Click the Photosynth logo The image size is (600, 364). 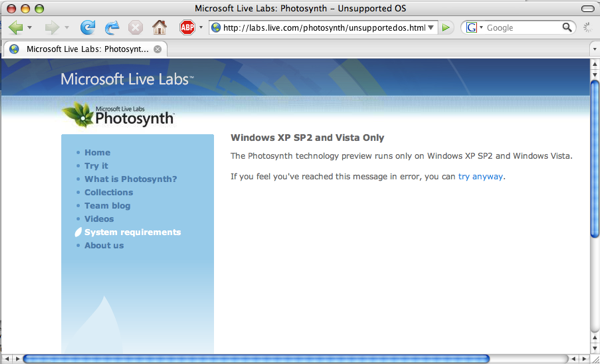(x=118, y=114)
